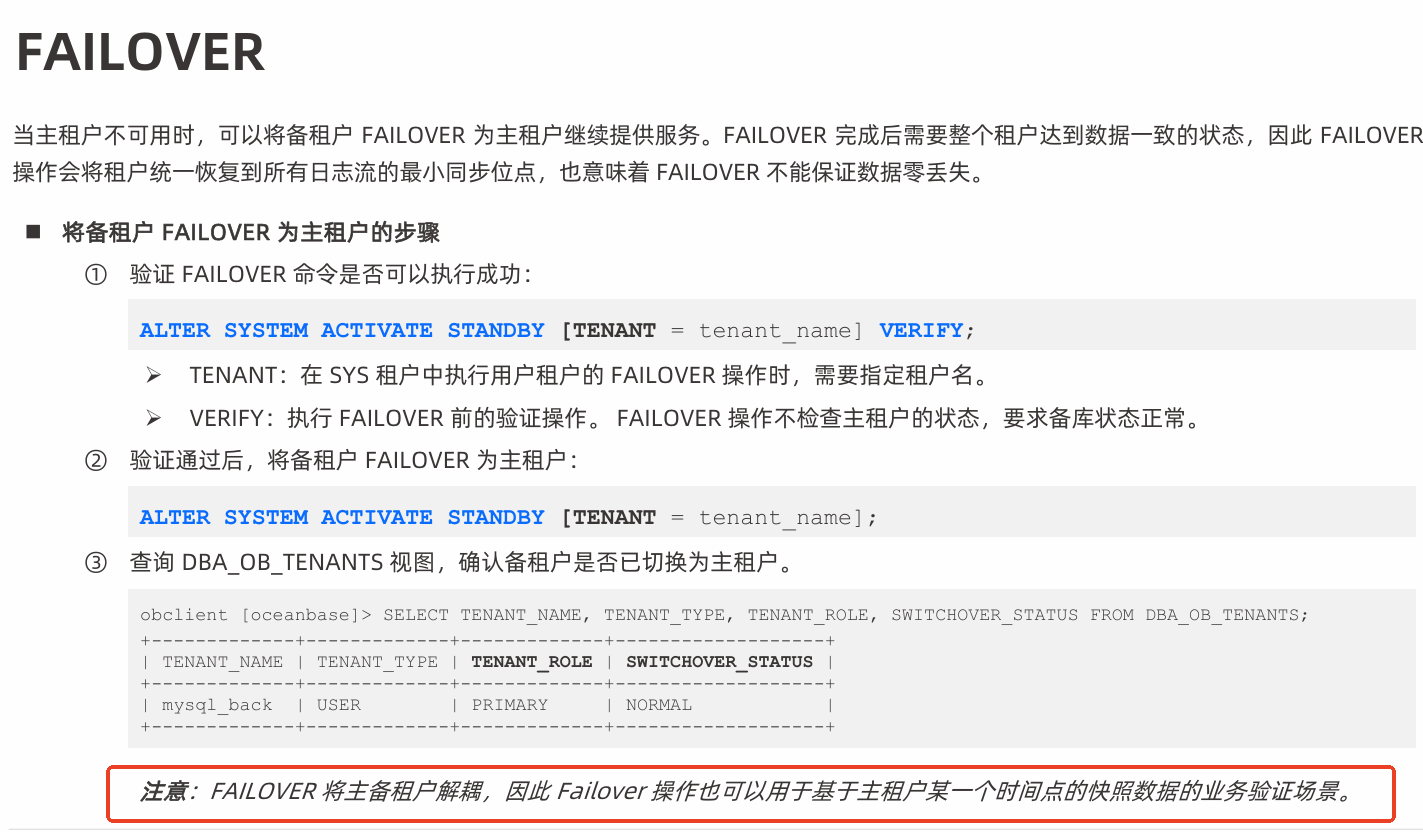The image size is (1423, 832).
Task: Click the FAILOVER page heading
Action: coord(141,53)
